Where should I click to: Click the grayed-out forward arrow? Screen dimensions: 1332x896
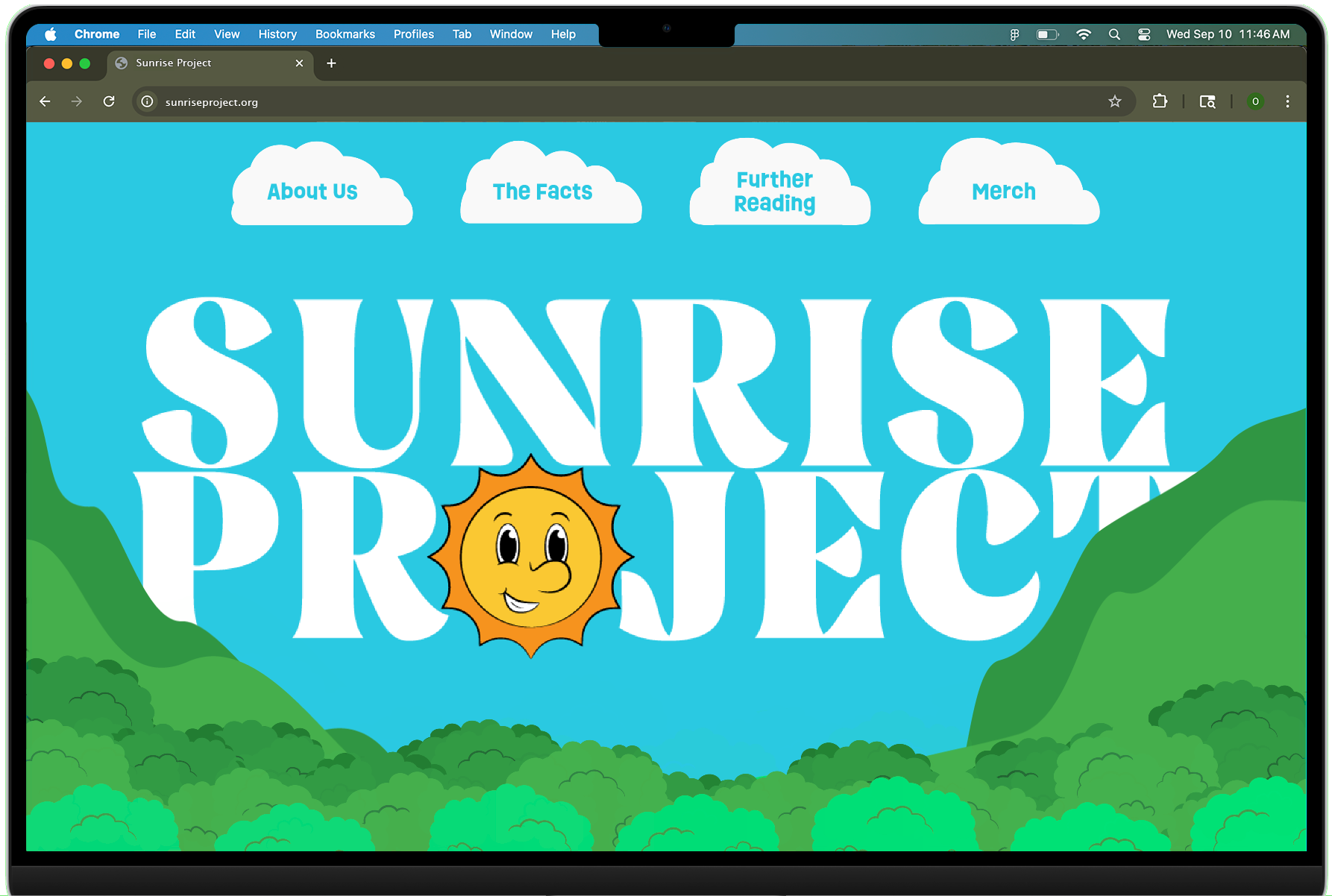coord(77,101)
